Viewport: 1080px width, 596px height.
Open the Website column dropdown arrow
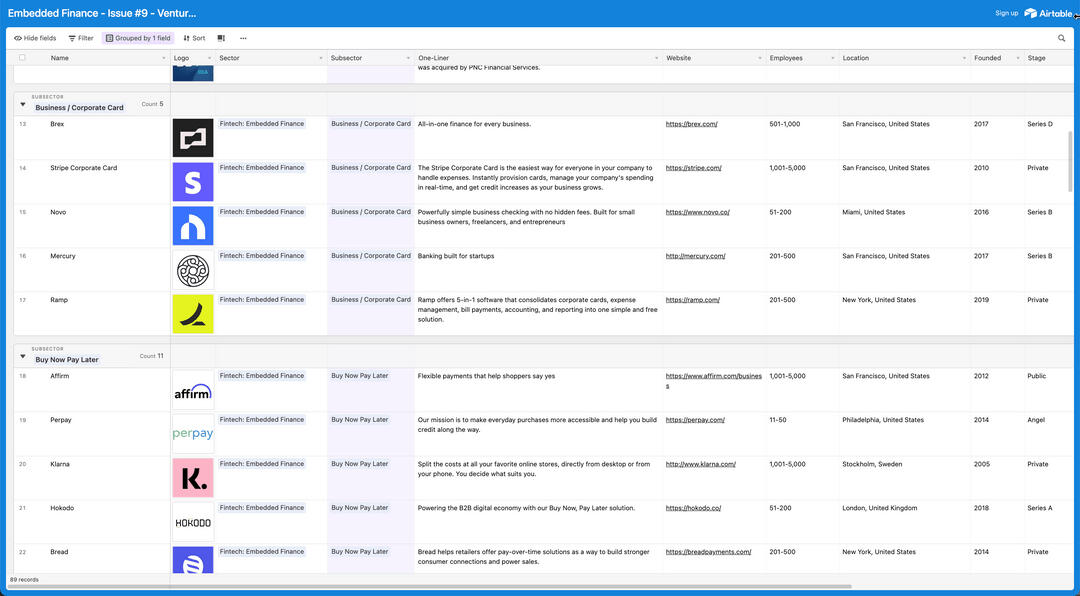point(759,58)
